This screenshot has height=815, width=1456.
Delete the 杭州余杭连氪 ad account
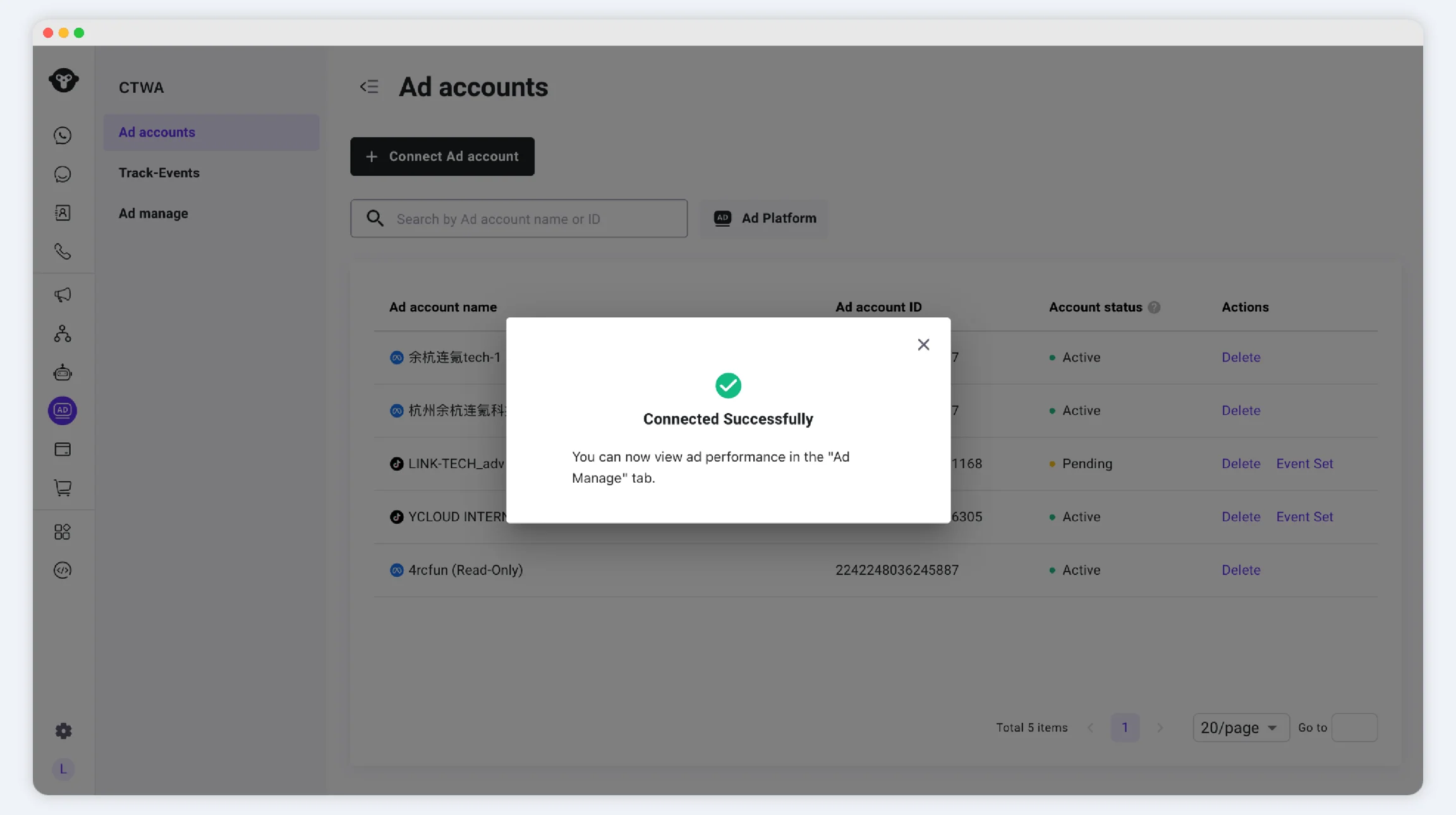[1241, 411]
